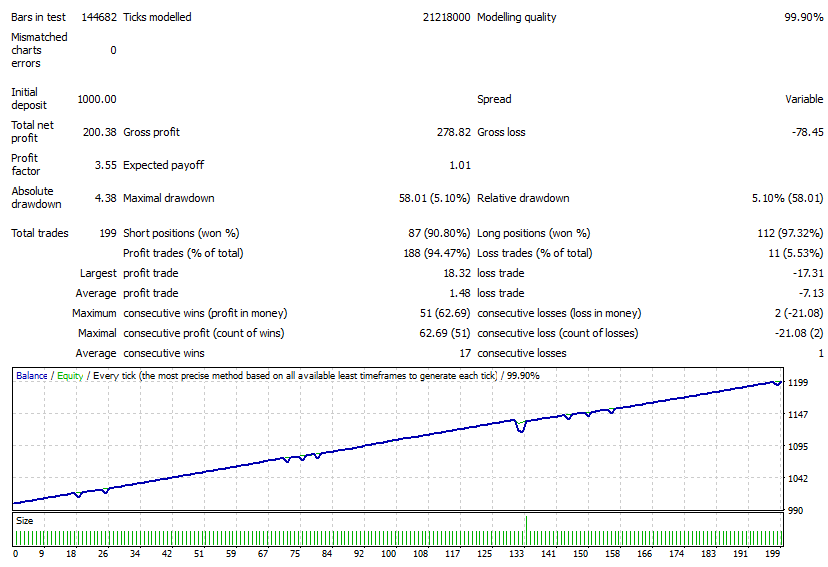This screenshot has width=828, height=567.
Task: Click the Every tick method description text
Action: (x=296, y=375)
